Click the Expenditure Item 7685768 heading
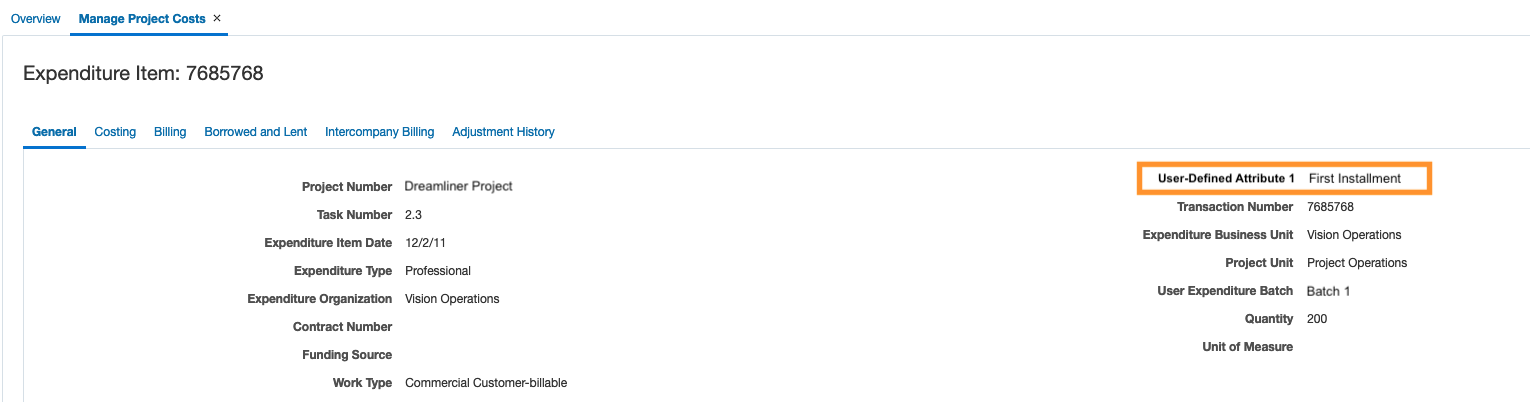This screenshot has height=402, width=1530. click(143, 73)
